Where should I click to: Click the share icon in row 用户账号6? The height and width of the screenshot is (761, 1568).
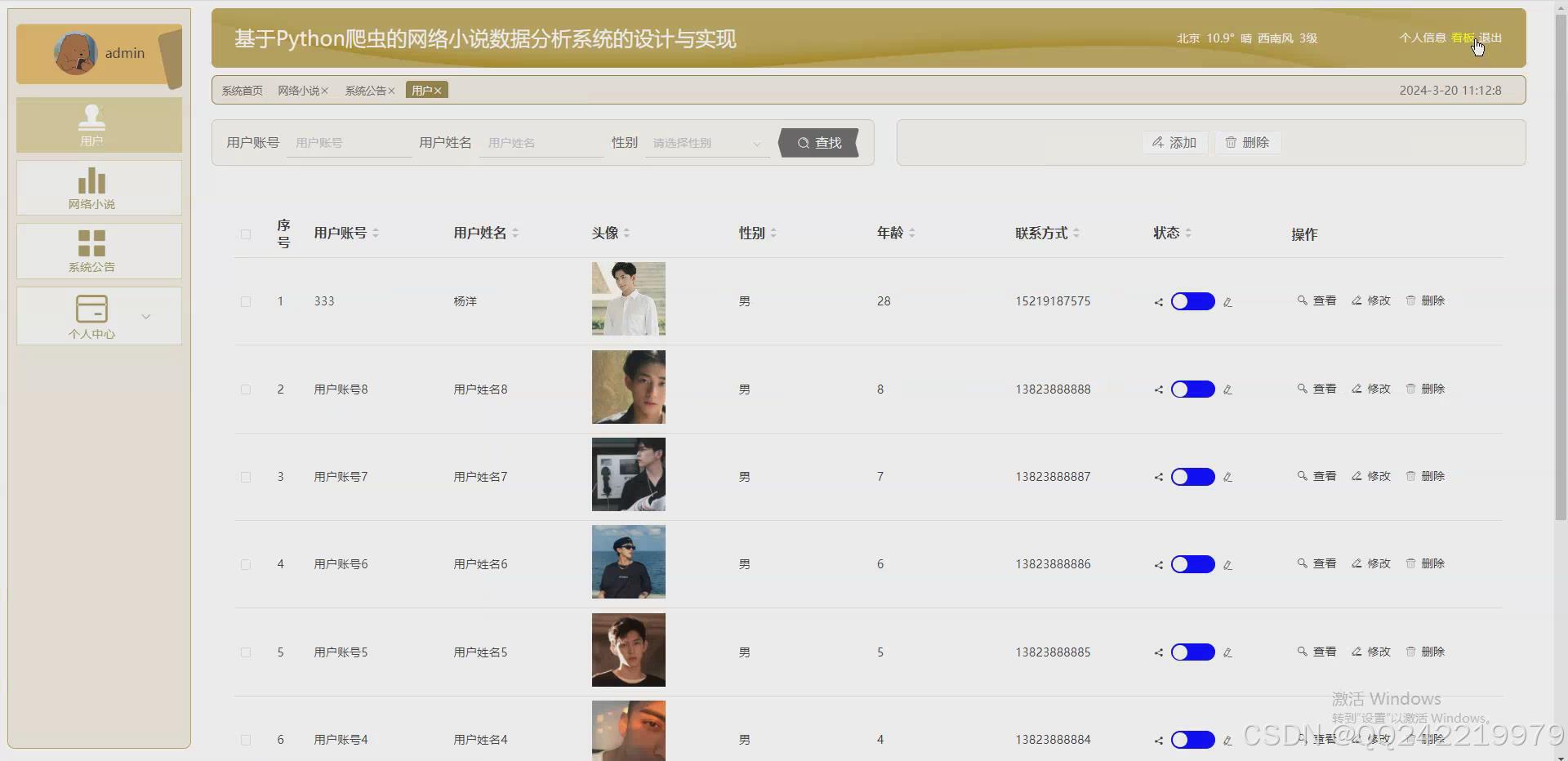click(1158, 564)
